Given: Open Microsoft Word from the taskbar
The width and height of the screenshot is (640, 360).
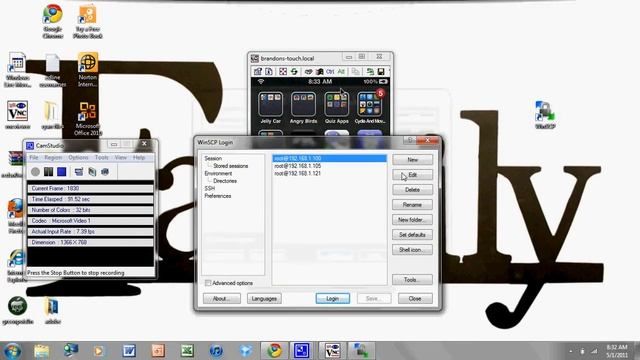Looking at the screenshot, I should (129, 351).
